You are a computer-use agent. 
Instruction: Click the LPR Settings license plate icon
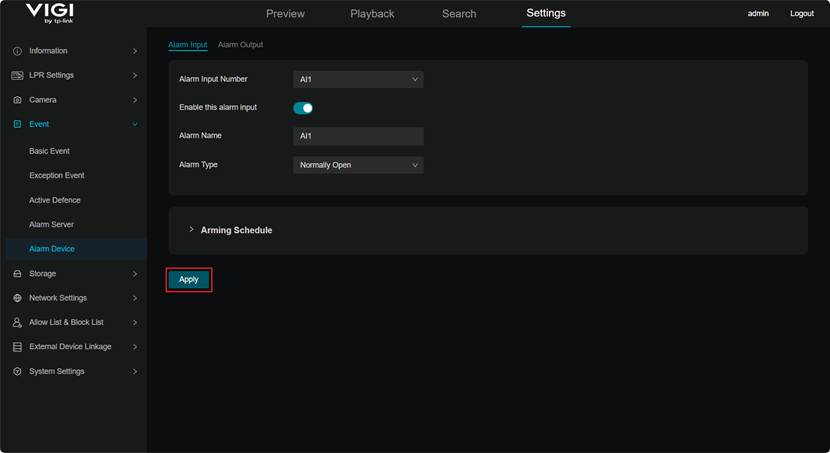click(x=17, y=76)
